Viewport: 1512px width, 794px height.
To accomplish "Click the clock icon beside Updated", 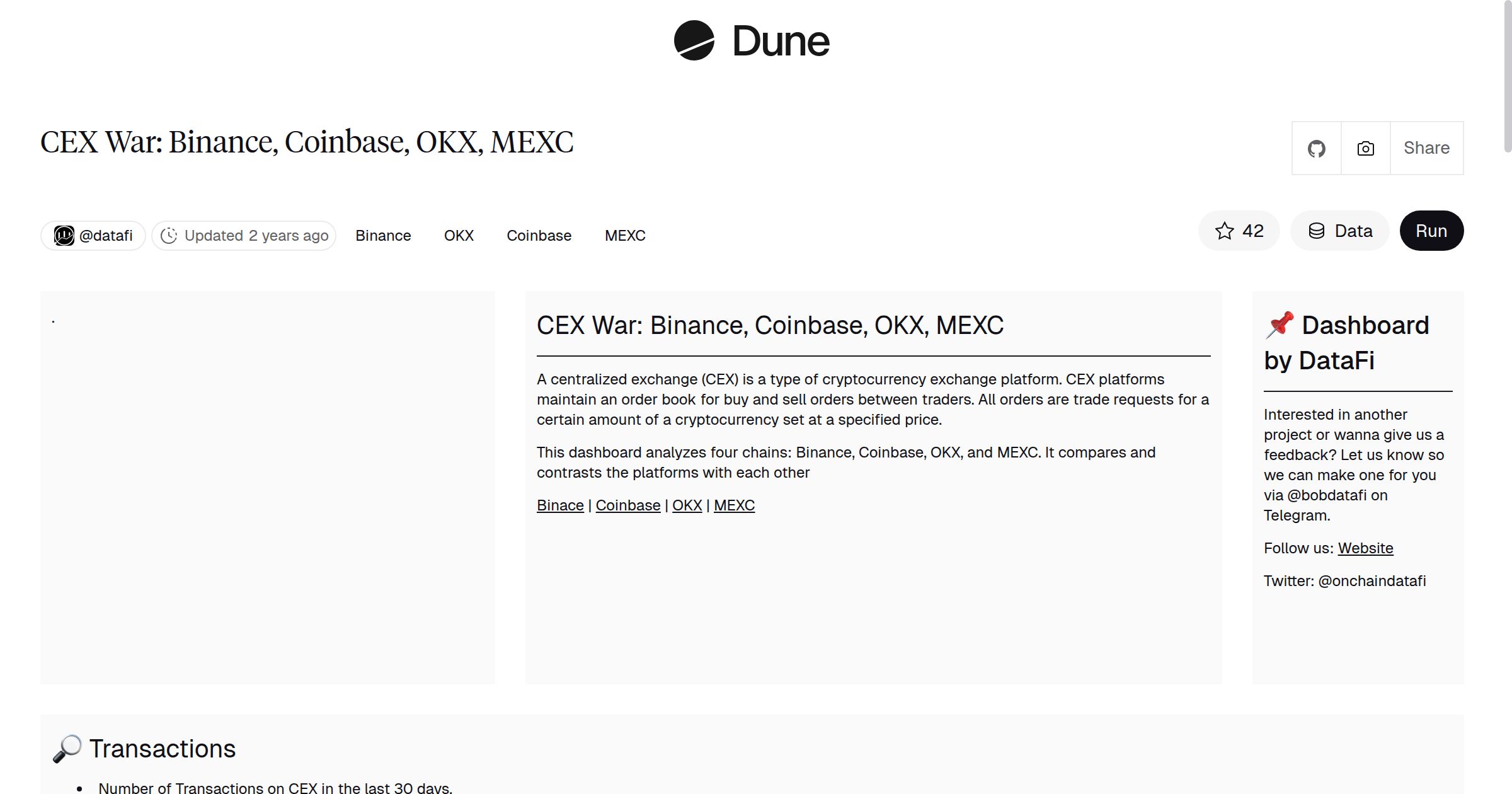I will [x=169, y=235].
